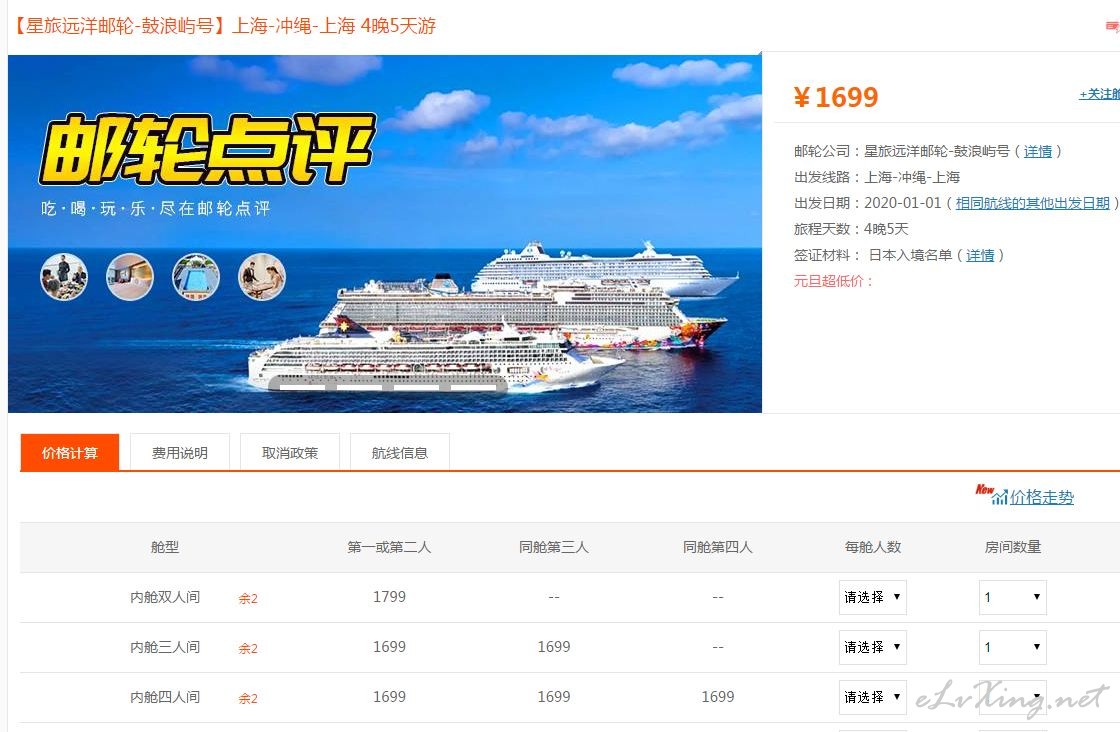Viewport: 1120px width, 732px height.
Task: Open 详情 link next to cruise company
Action: click(1038, 151)
